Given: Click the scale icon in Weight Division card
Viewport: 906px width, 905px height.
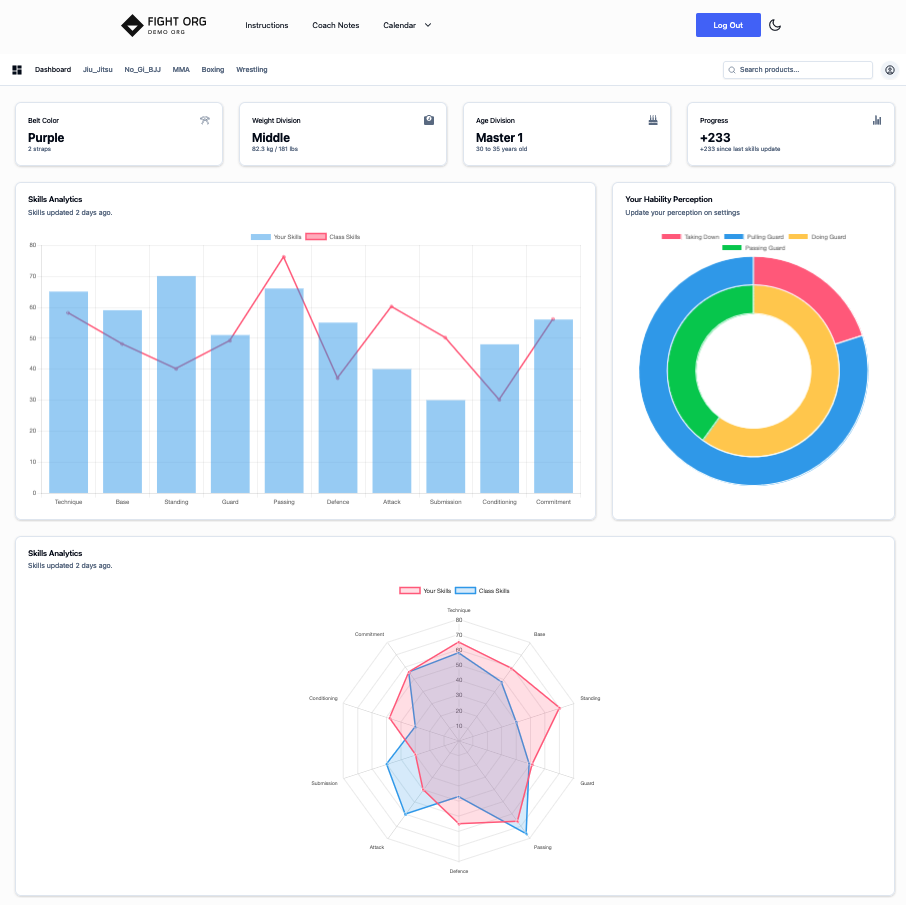Looking at the screenshot, I should (429, 120).
